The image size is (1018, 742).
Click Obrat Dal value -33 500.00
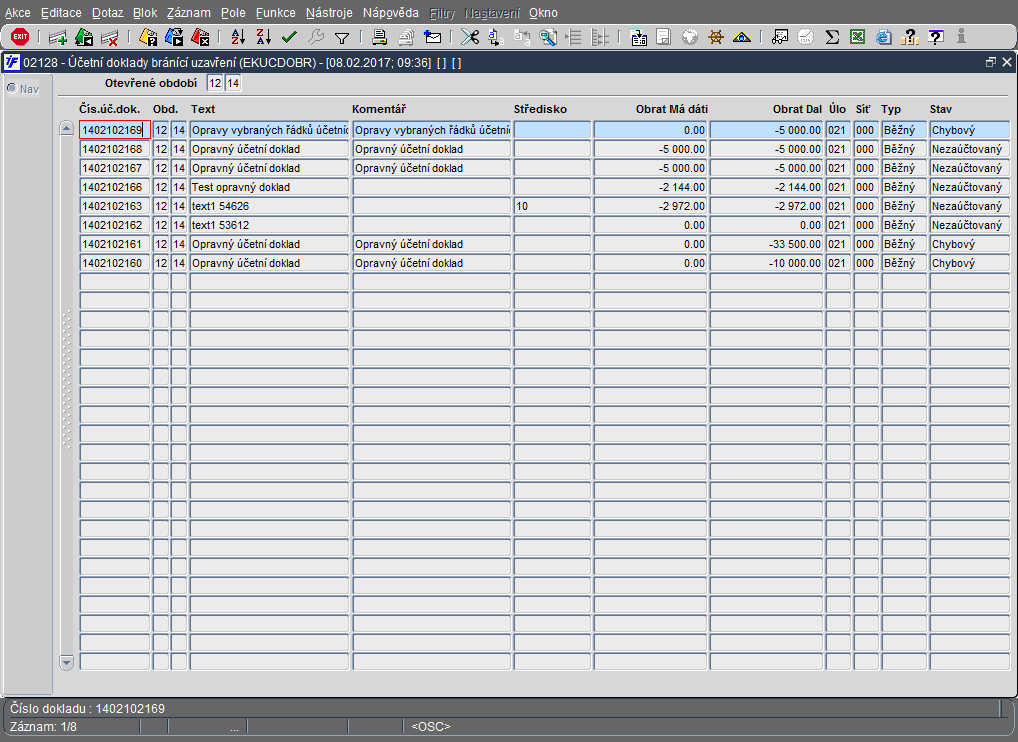766,244
